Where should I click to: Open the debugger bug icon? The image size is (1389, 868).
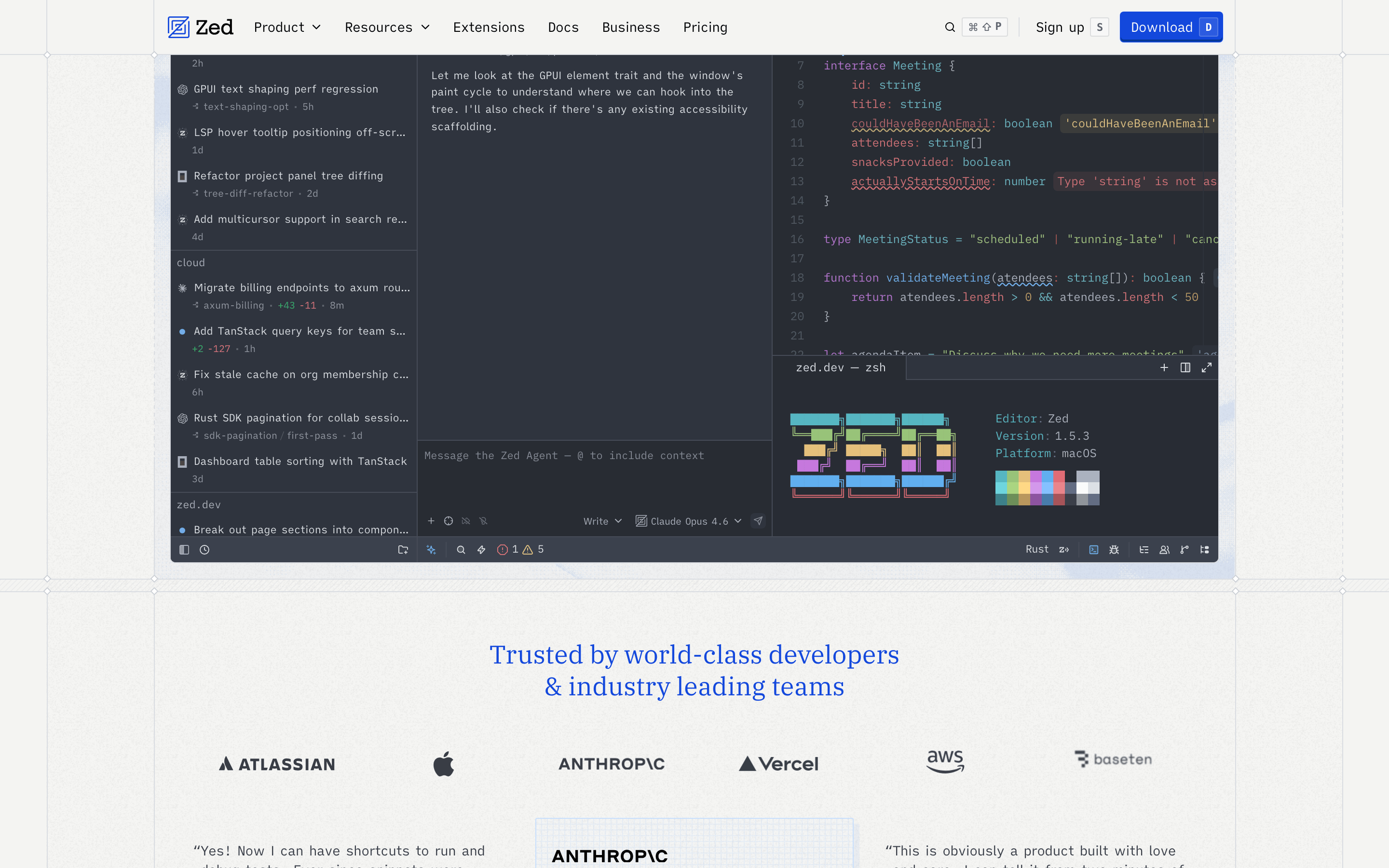(1114, 549)
